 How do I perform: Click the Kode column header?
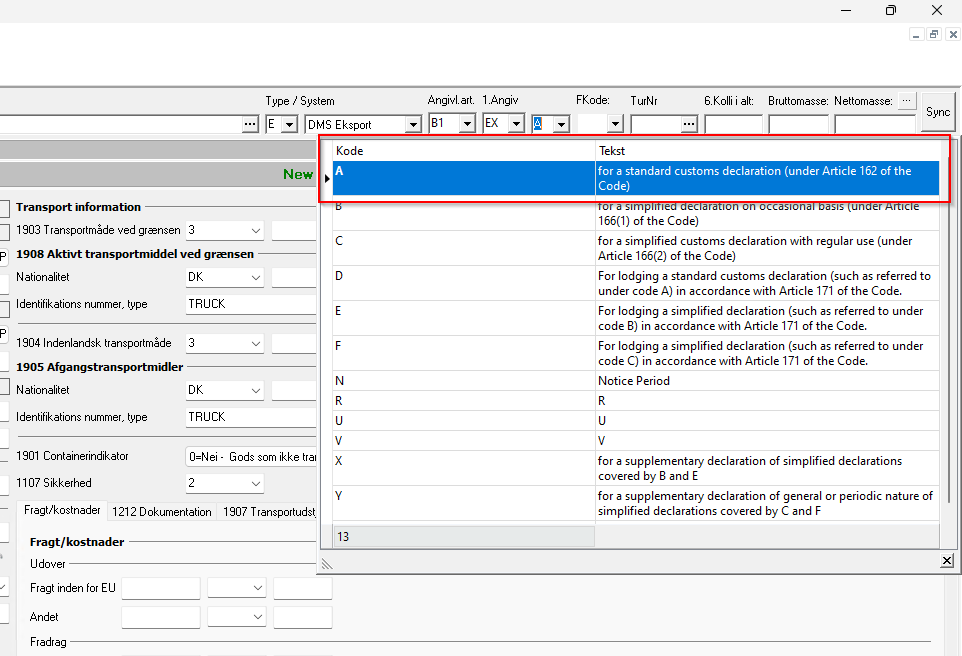tap(463, 151)
